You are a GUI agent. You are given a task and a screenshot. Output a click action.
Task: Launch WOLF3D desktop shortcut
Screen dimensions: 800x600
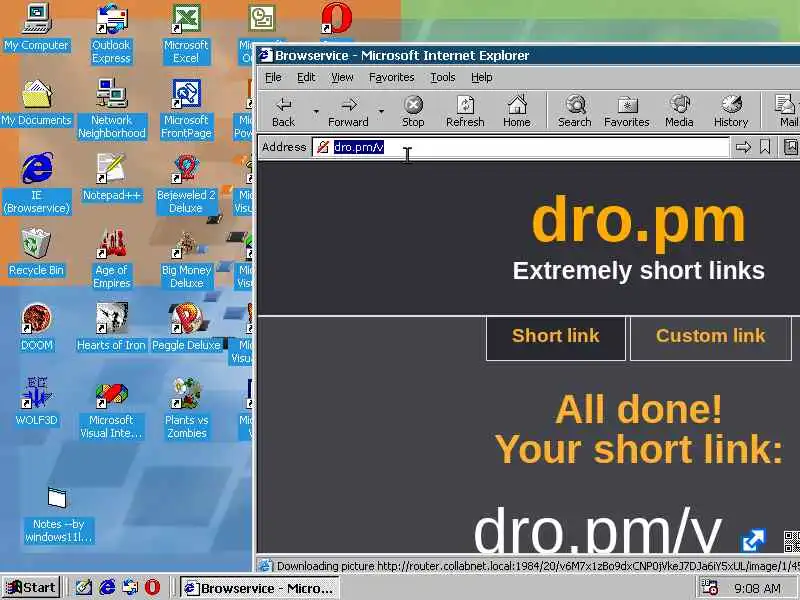[36, 403]
